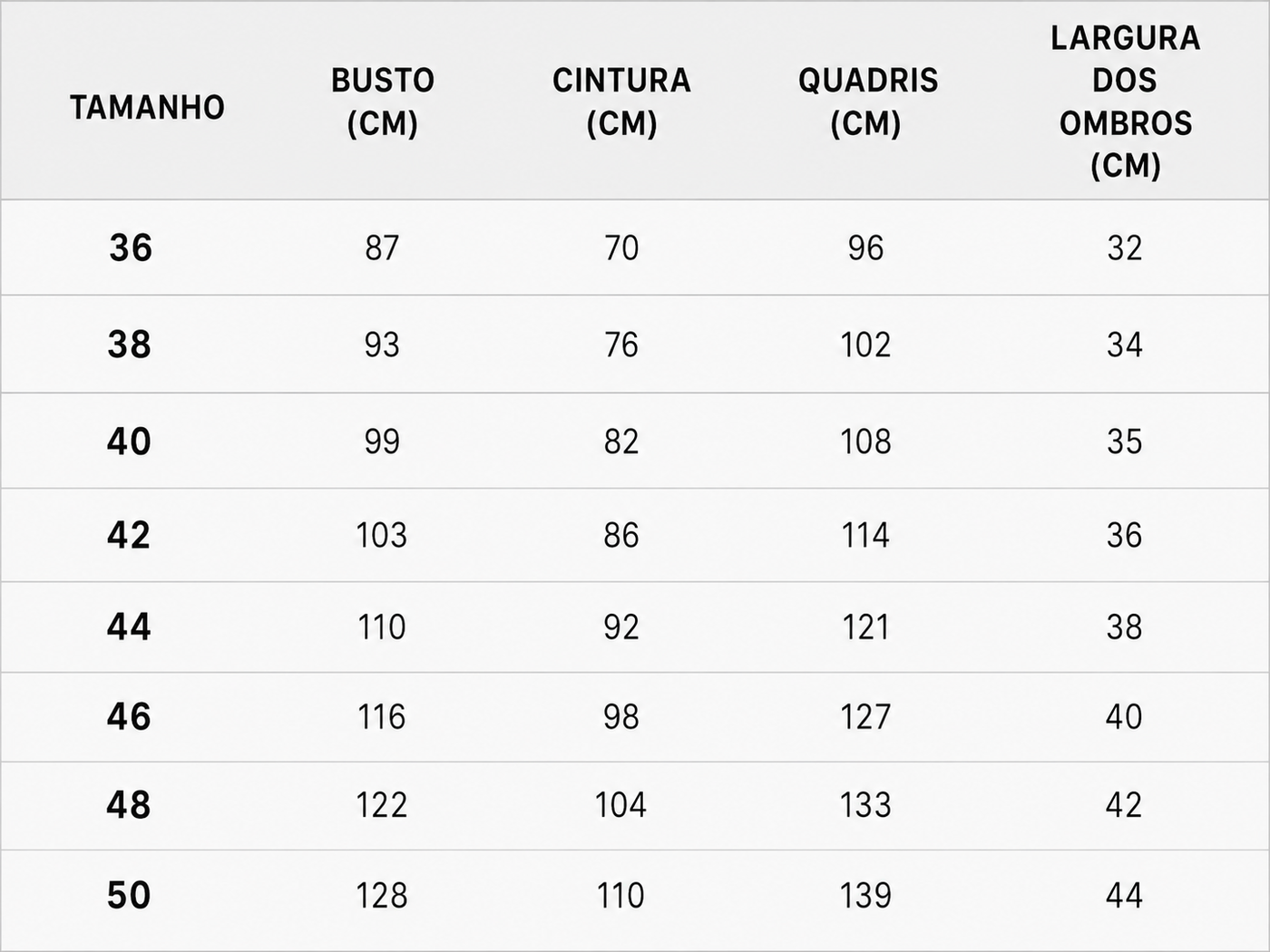
Task: Click the CINTURA (CM) header
Action: (621, 102)
